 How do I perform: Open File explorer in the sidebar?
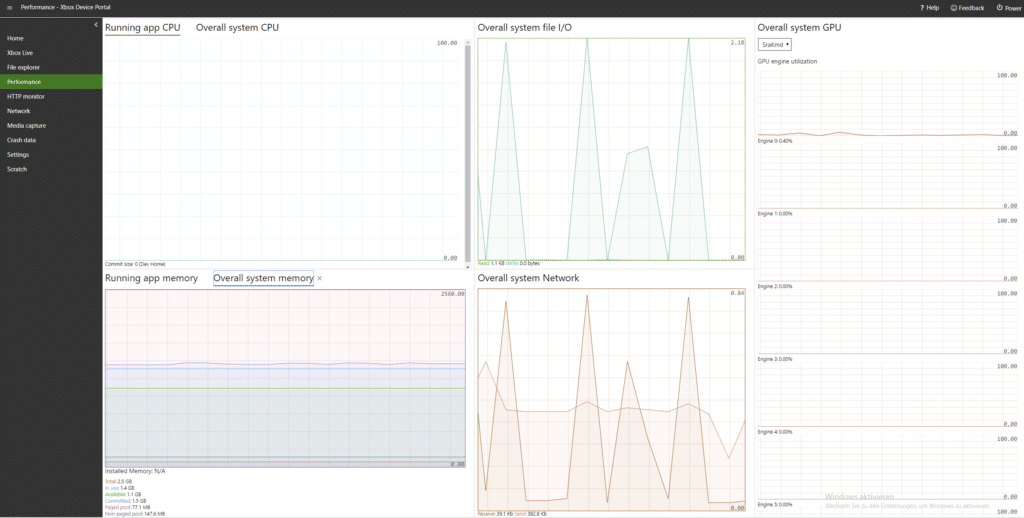coord(51,67)
